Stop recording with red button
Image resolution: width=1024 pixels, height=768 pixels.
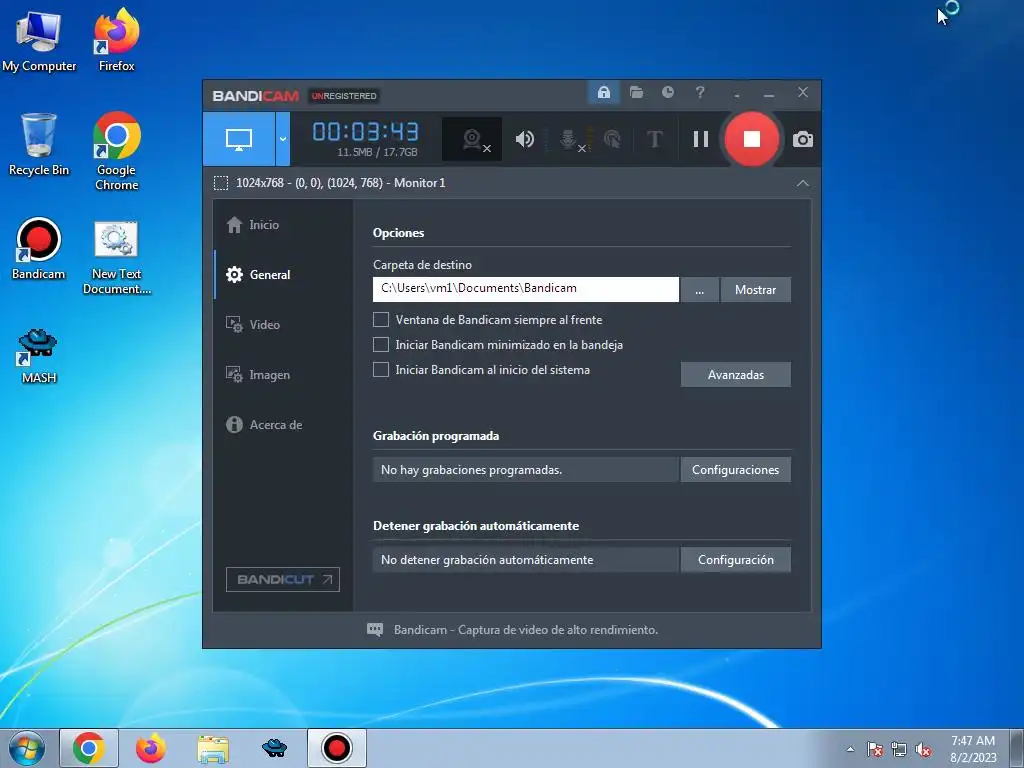(x=752, y=139)
